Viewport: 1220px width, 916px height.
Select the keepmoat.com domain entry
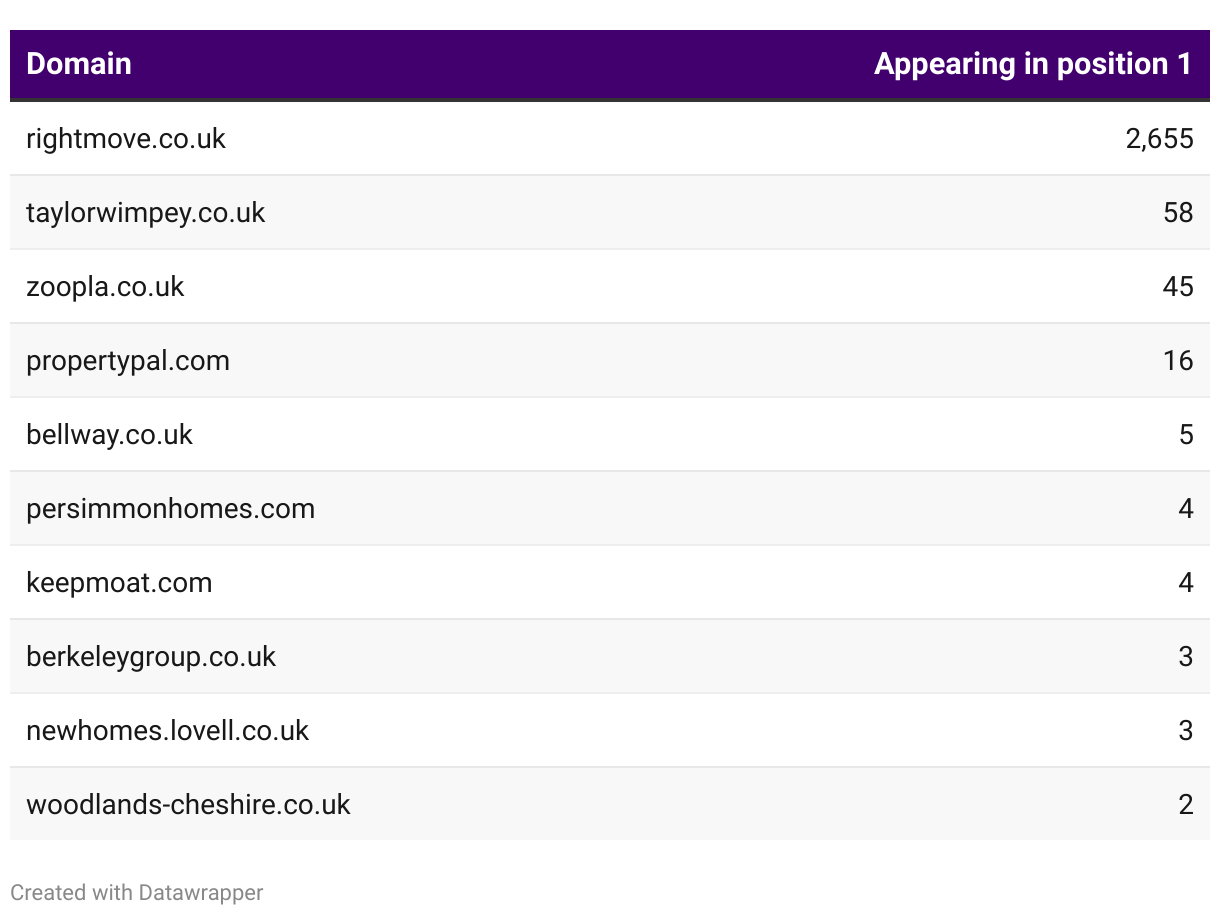tap(119, 582)
